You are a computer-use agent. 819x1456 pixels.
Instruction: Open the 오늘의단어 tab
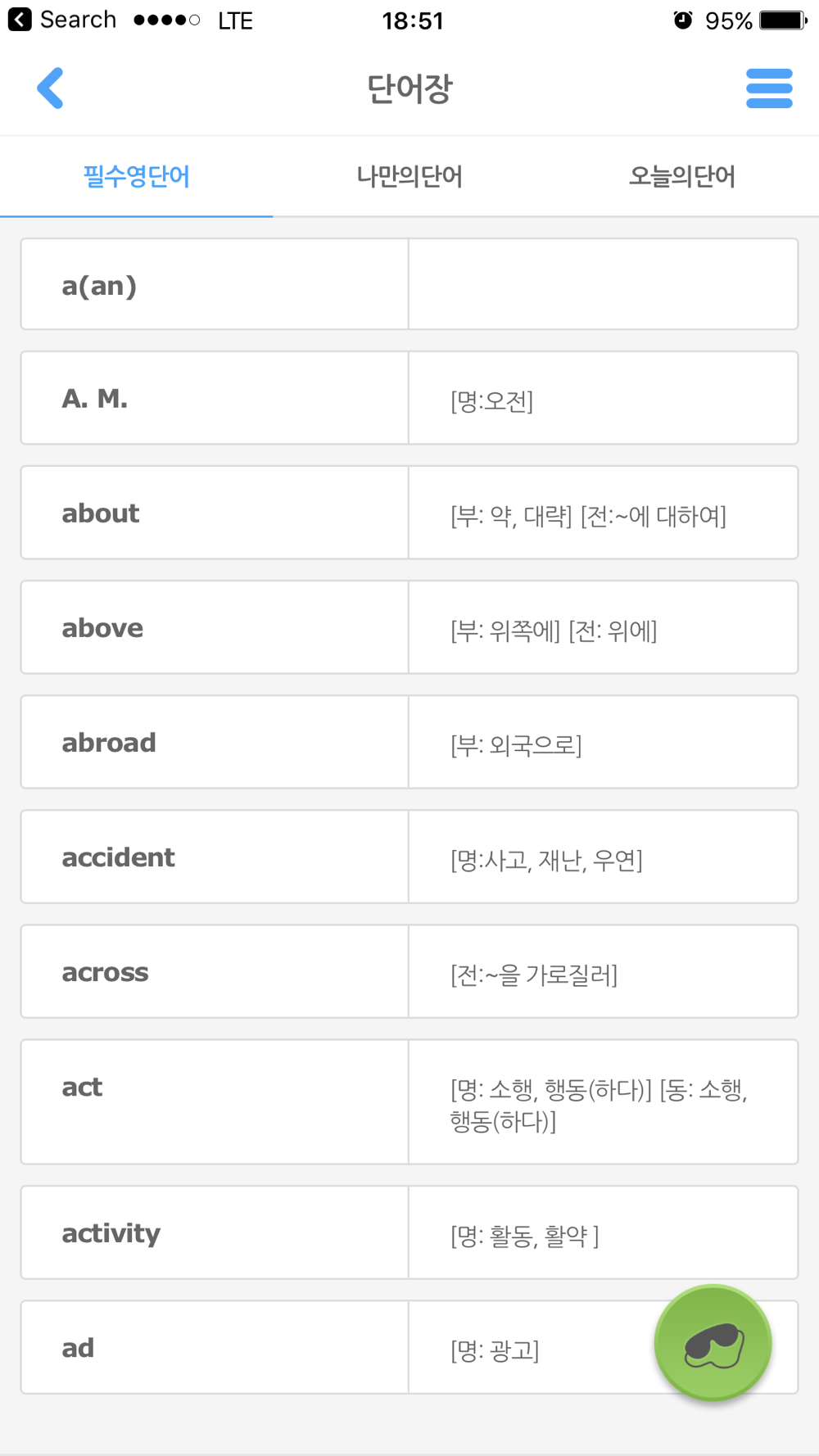(x=682, y=176)
